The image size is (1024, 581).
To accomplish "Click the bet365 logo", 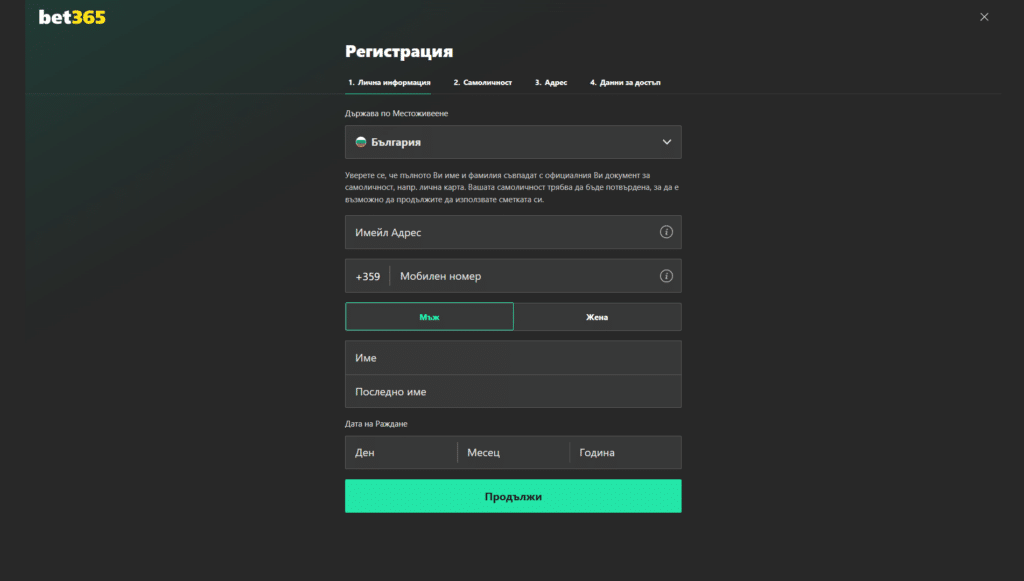I will pyautogui.click(x=72, y=17).
